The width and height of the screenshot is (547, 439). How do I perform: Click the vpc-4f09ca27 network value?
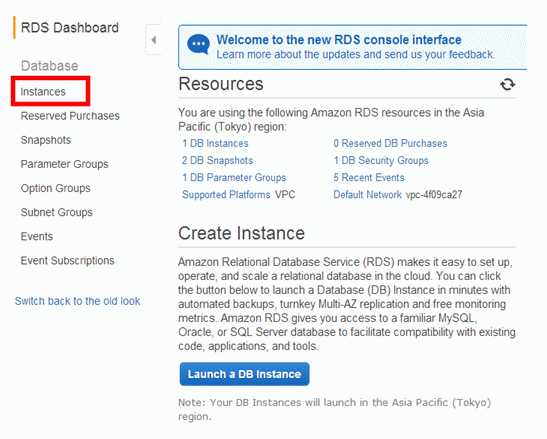434,194
